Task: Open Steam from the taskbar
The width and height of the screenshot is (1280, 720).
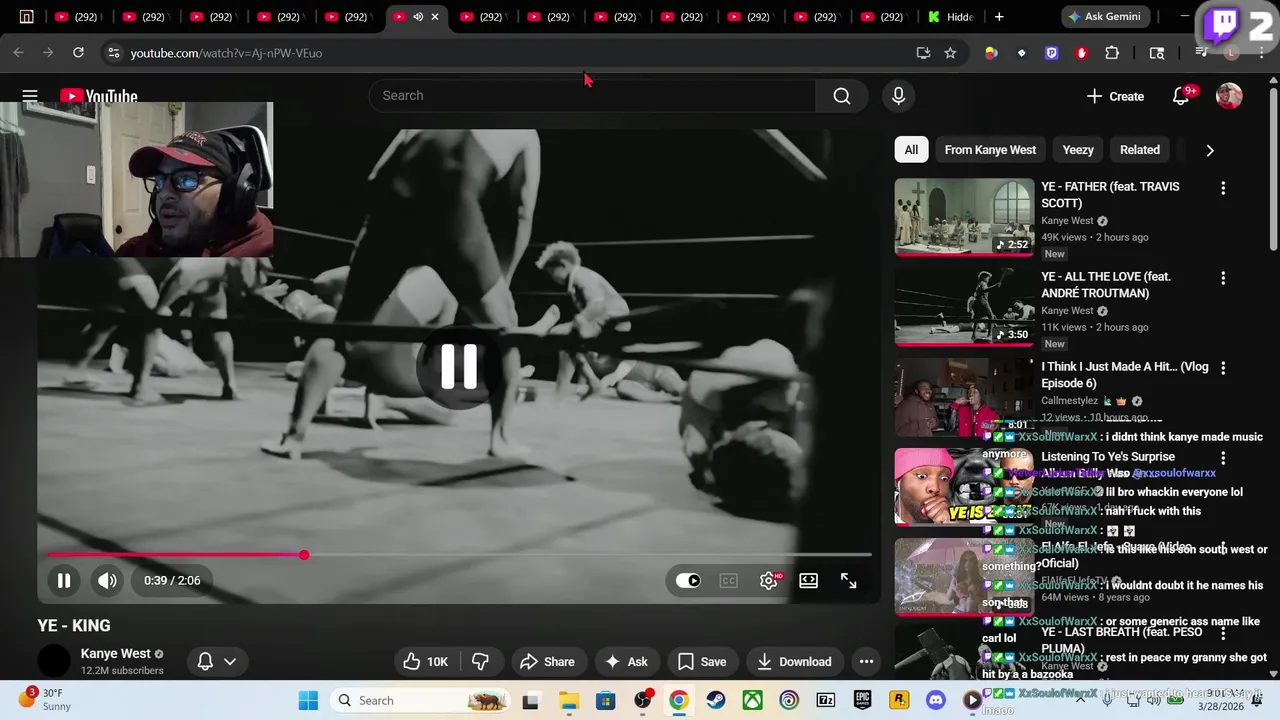Action: (x=716, y=700)
